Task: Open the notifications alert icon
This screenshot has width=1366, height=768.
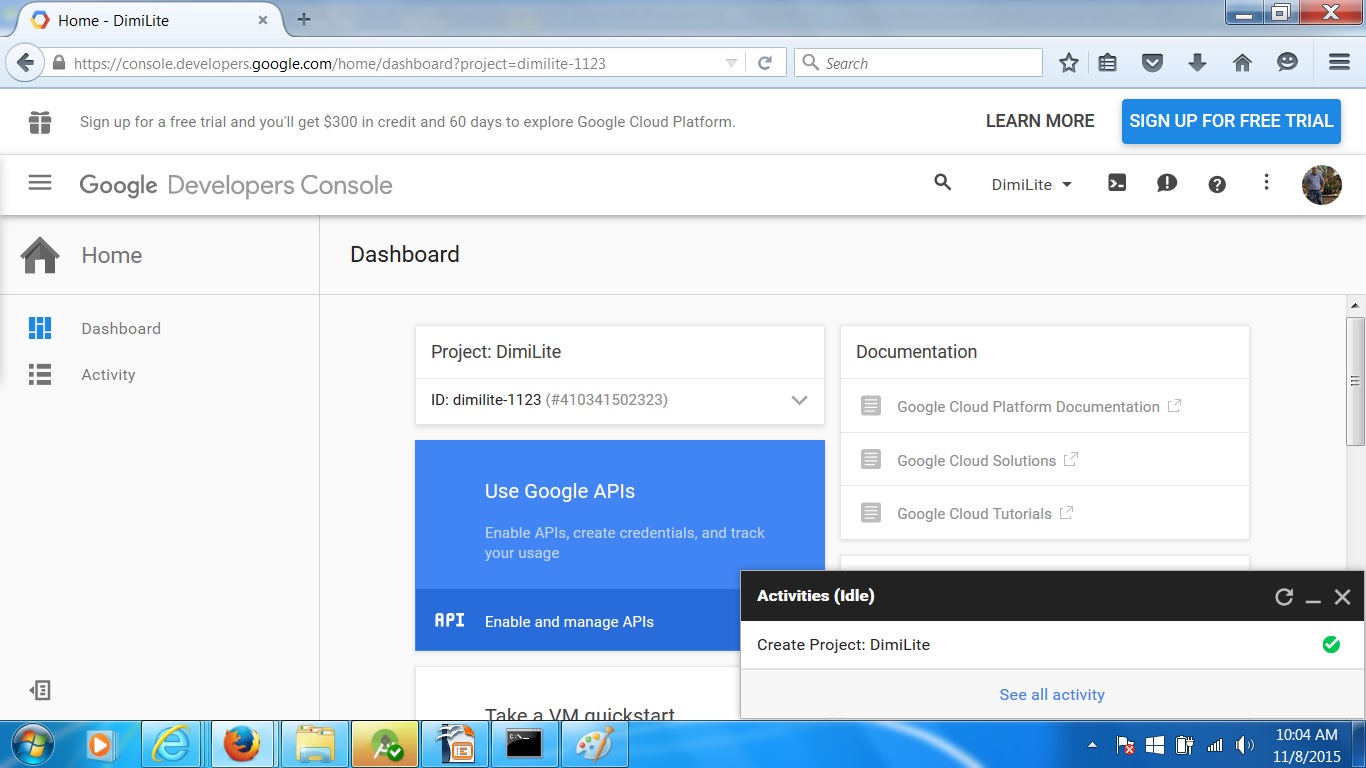Action: 1167,184
